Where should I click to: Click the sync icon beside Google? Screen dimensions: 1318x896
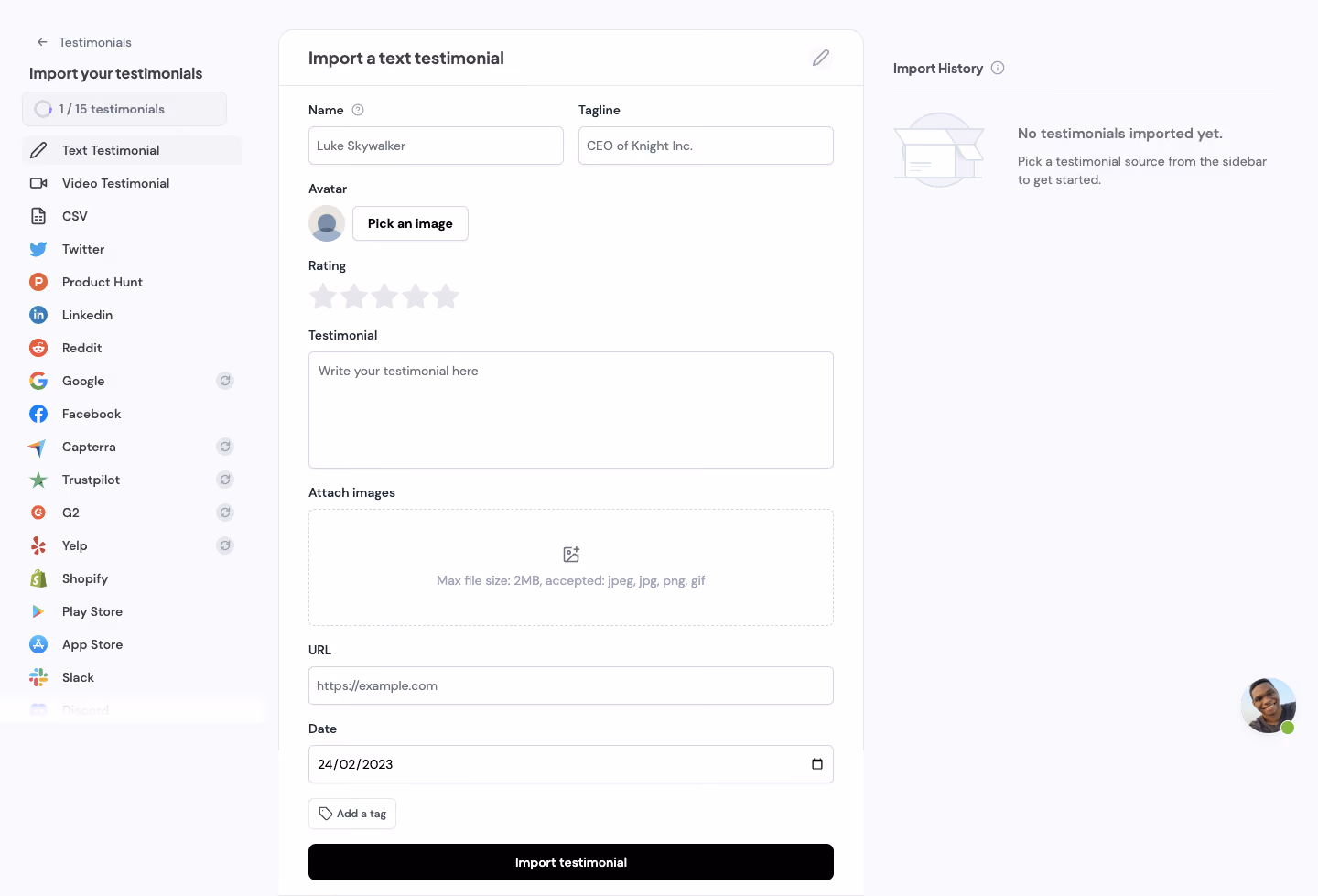click(225, 381)
